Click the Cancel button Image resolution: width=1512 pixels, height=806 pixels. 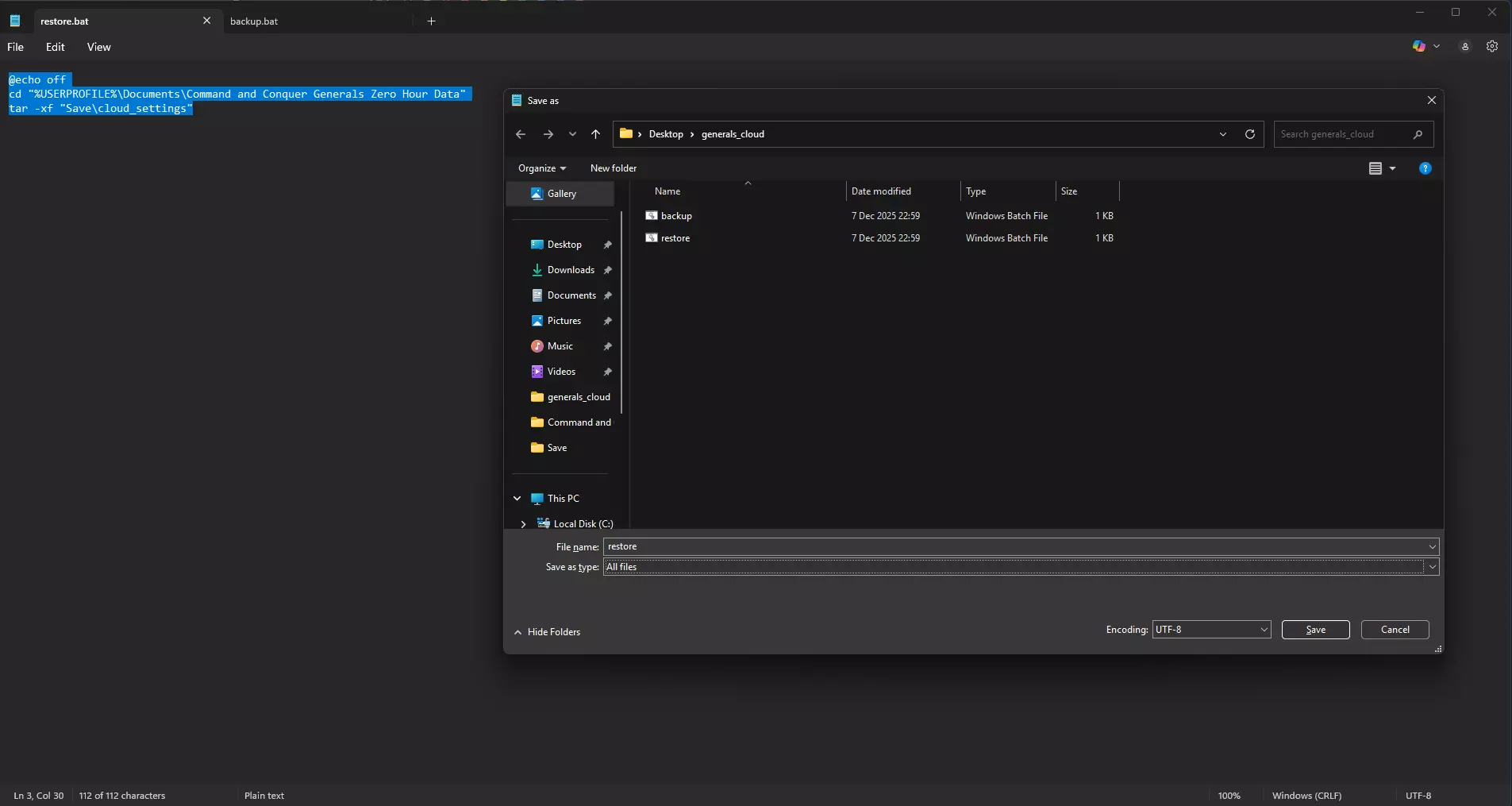tap(1395, 630)
